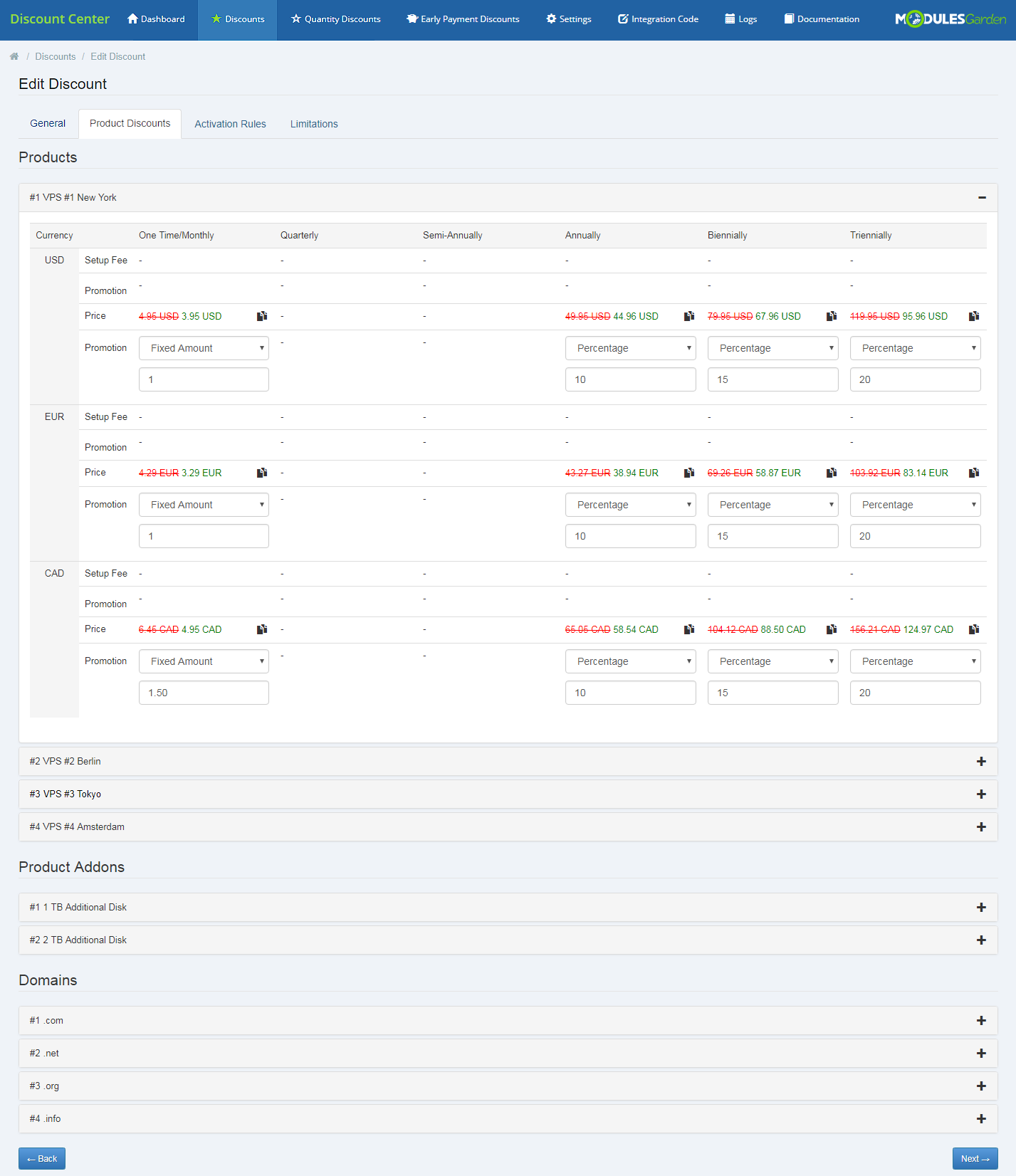
Task: Click copy icon beside 44.96 USD price
Action: 688,316
